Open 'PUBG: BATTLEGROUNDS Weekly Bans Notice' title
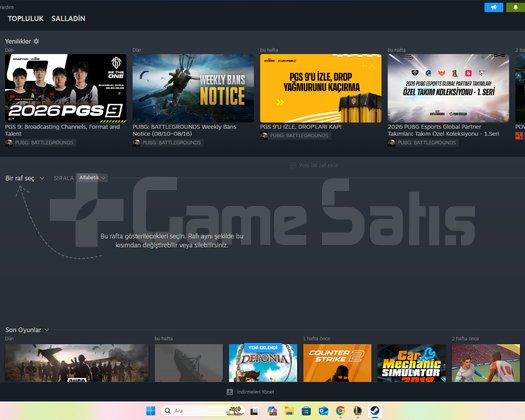The image size is (525, 420). [x=184, y=130]
